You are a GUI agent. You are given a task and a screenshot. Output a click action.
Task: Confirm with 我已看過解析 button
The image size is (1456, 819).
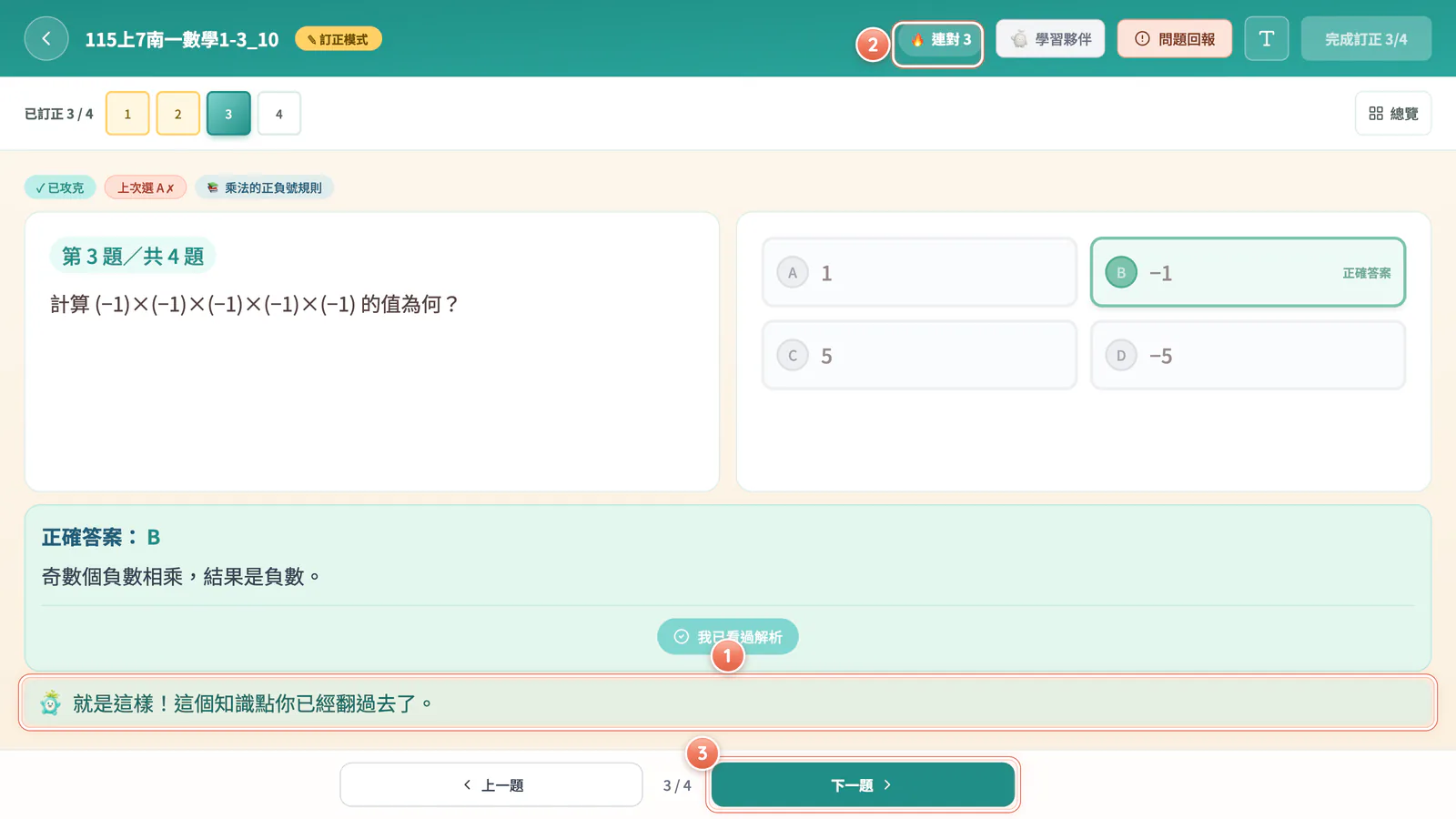[728, 637]
